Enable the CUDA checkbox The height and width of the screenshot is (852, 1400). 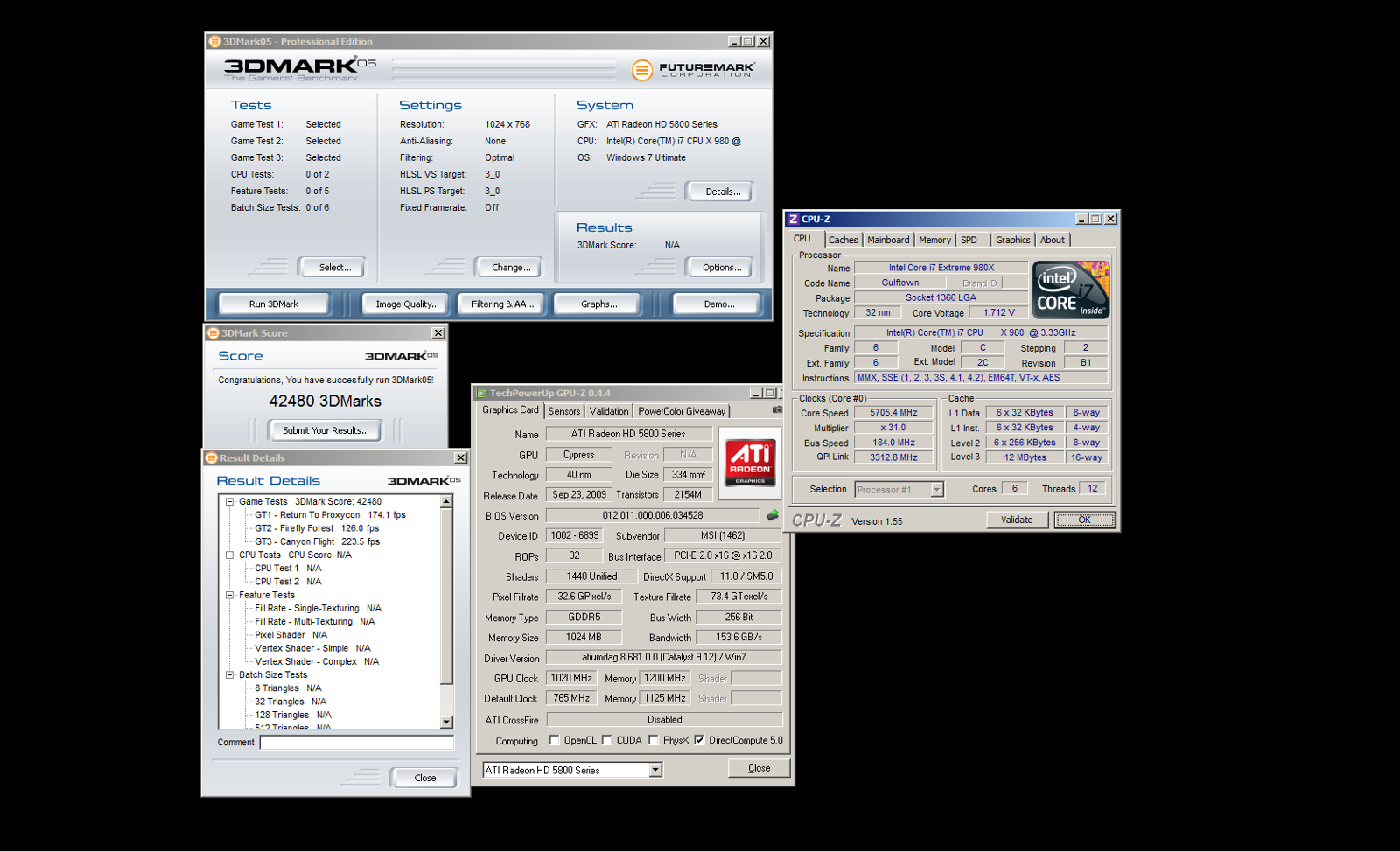click(606, 740)
